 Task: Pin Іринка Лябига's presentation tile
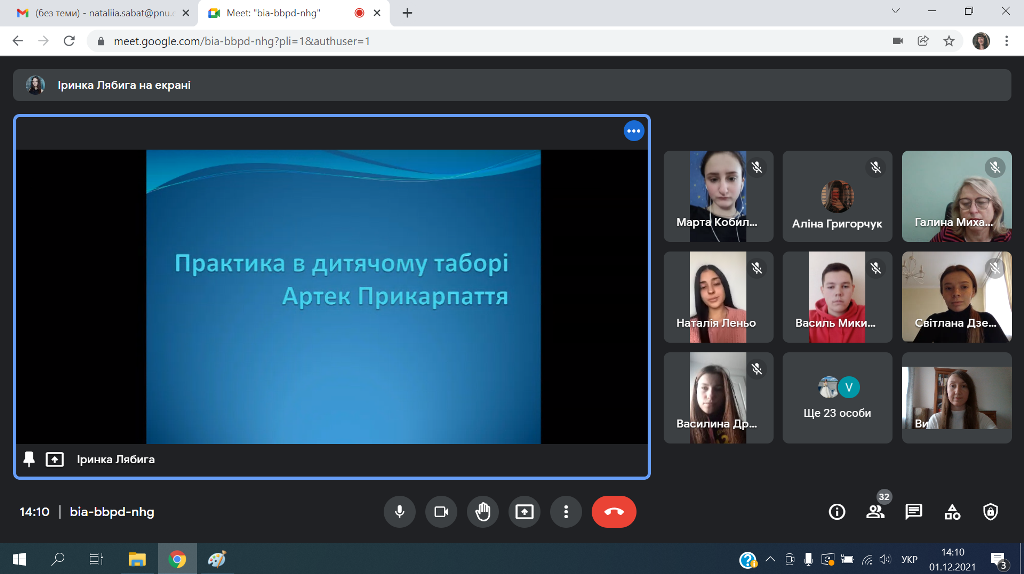(x=29, y=459)
